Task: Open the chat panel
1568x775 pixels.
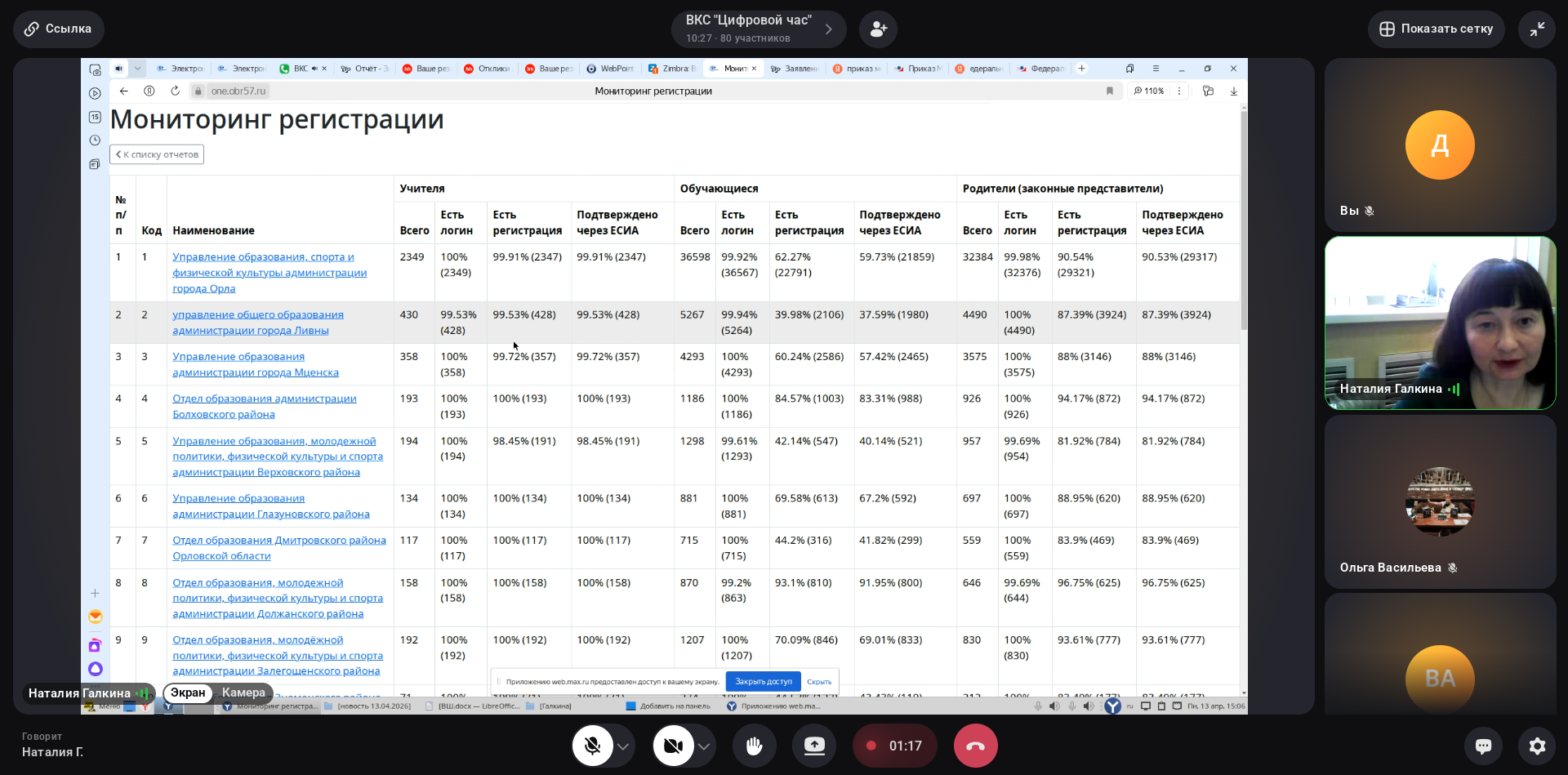Action: coord(1483,746)
